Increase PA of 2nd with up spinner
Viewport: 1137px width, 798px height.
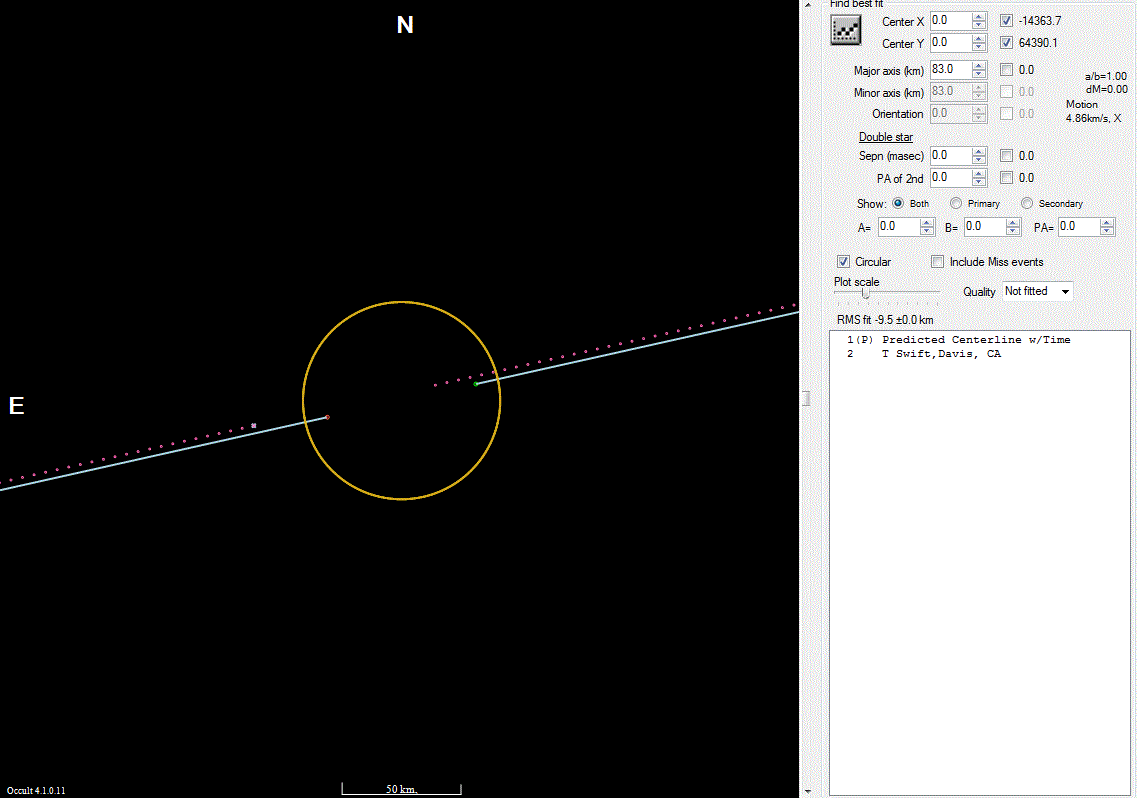tap(979, 173)
